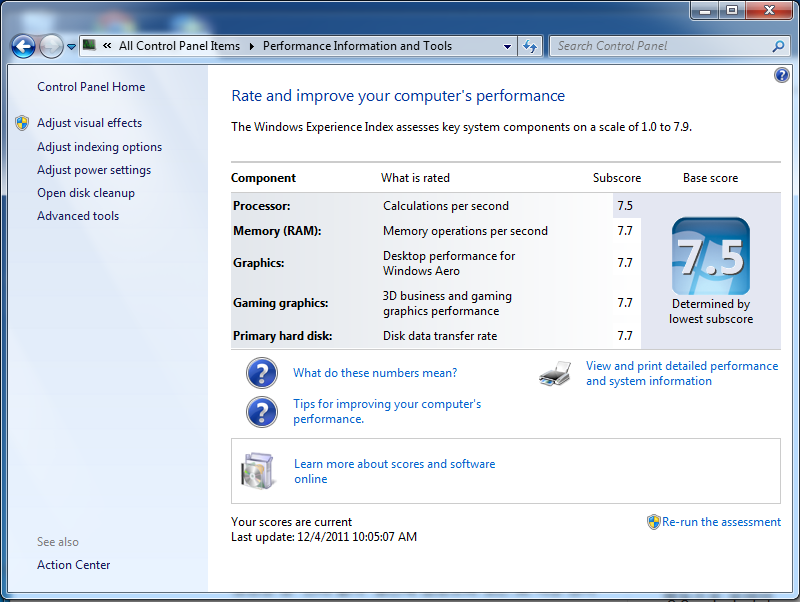Click shield icon beside Re-run the assessment
Image resolution: width=800 pixels, height=602 pixels.
(x=654, y=522)
